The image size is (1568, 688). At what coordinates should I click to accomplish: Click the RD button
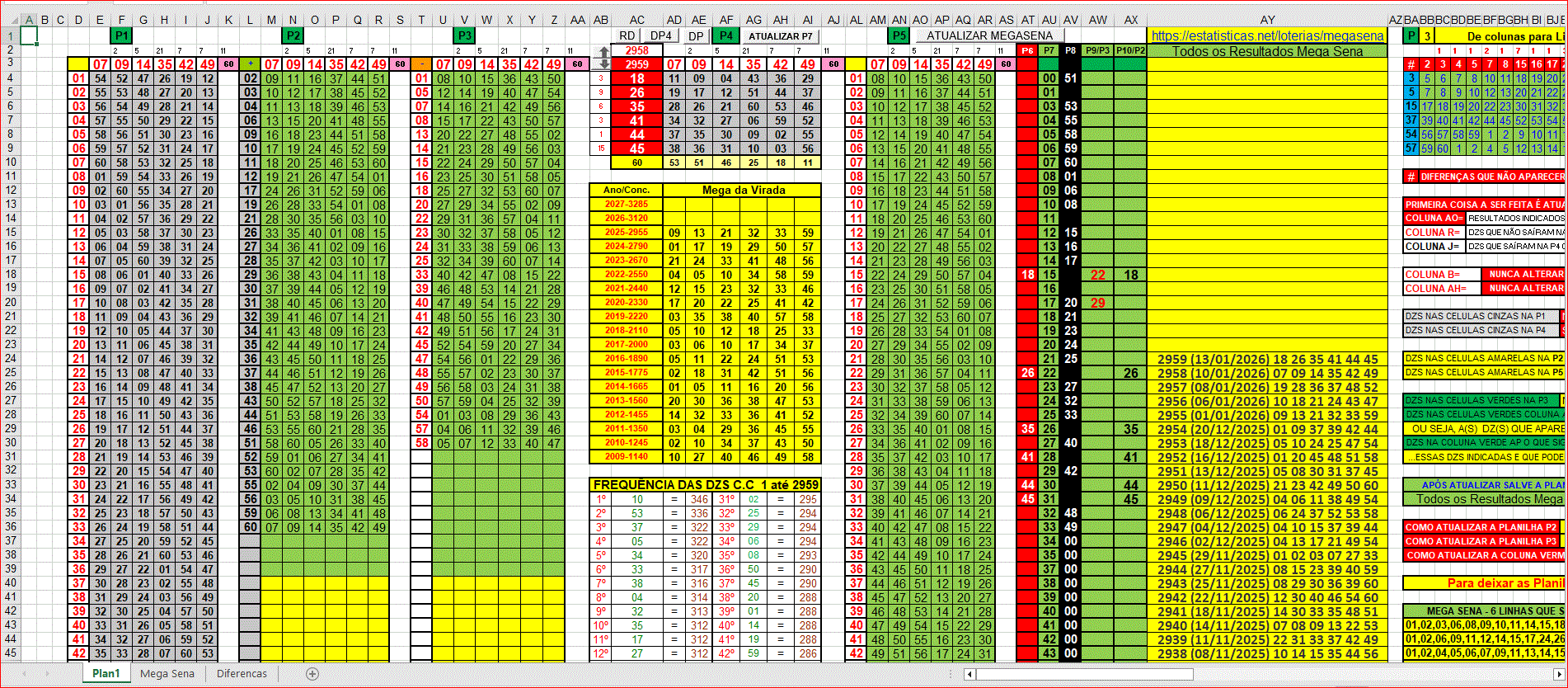(x=627, y=35)
